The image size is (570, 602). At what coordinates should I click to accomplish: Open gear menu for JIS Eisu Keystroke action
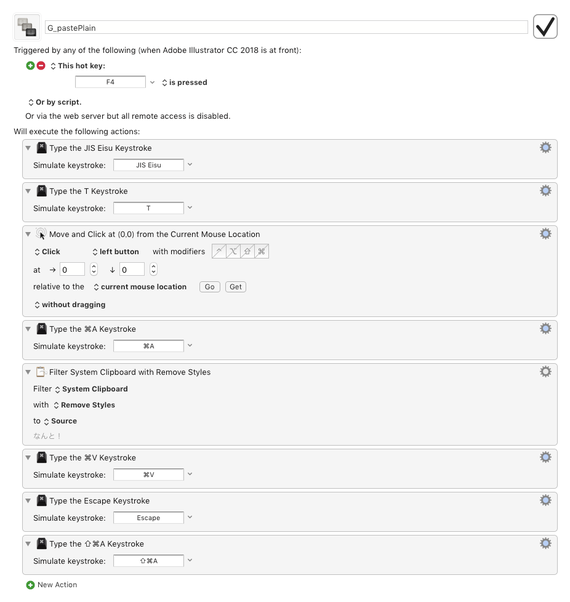(545, 147)
